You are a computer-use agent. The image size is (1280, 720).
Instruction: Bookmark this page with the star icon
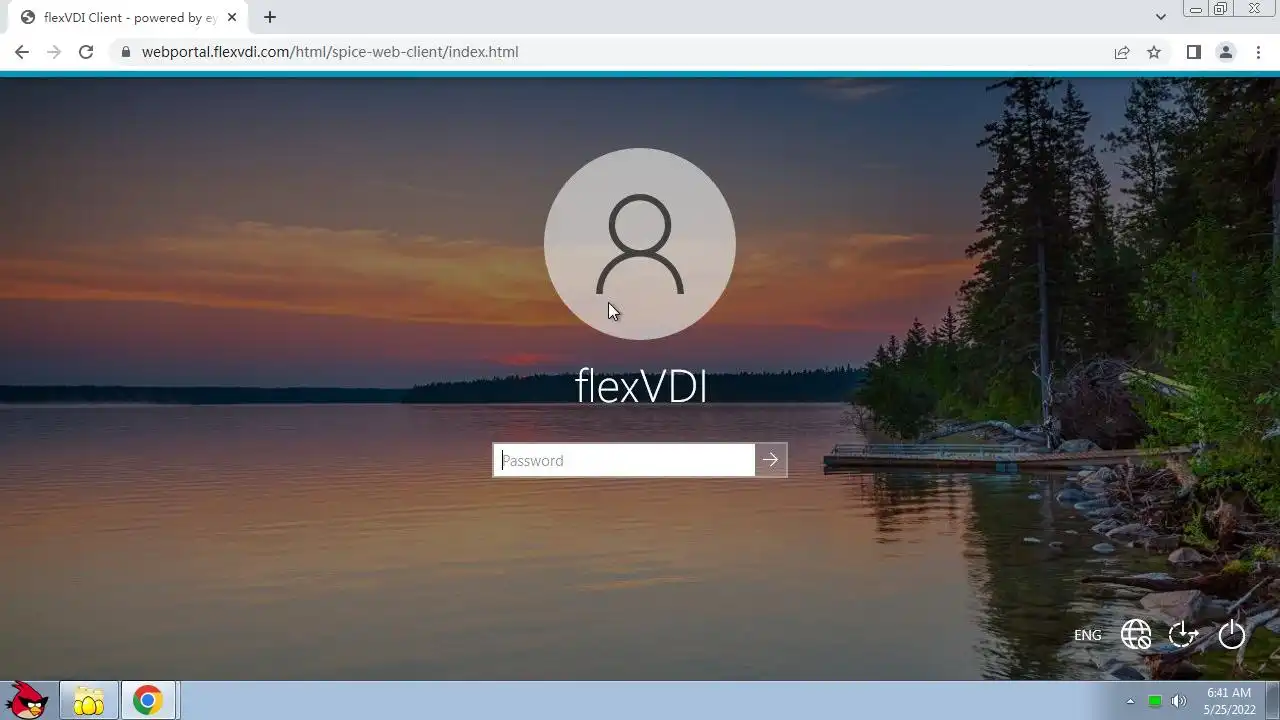pos(1154,52)
